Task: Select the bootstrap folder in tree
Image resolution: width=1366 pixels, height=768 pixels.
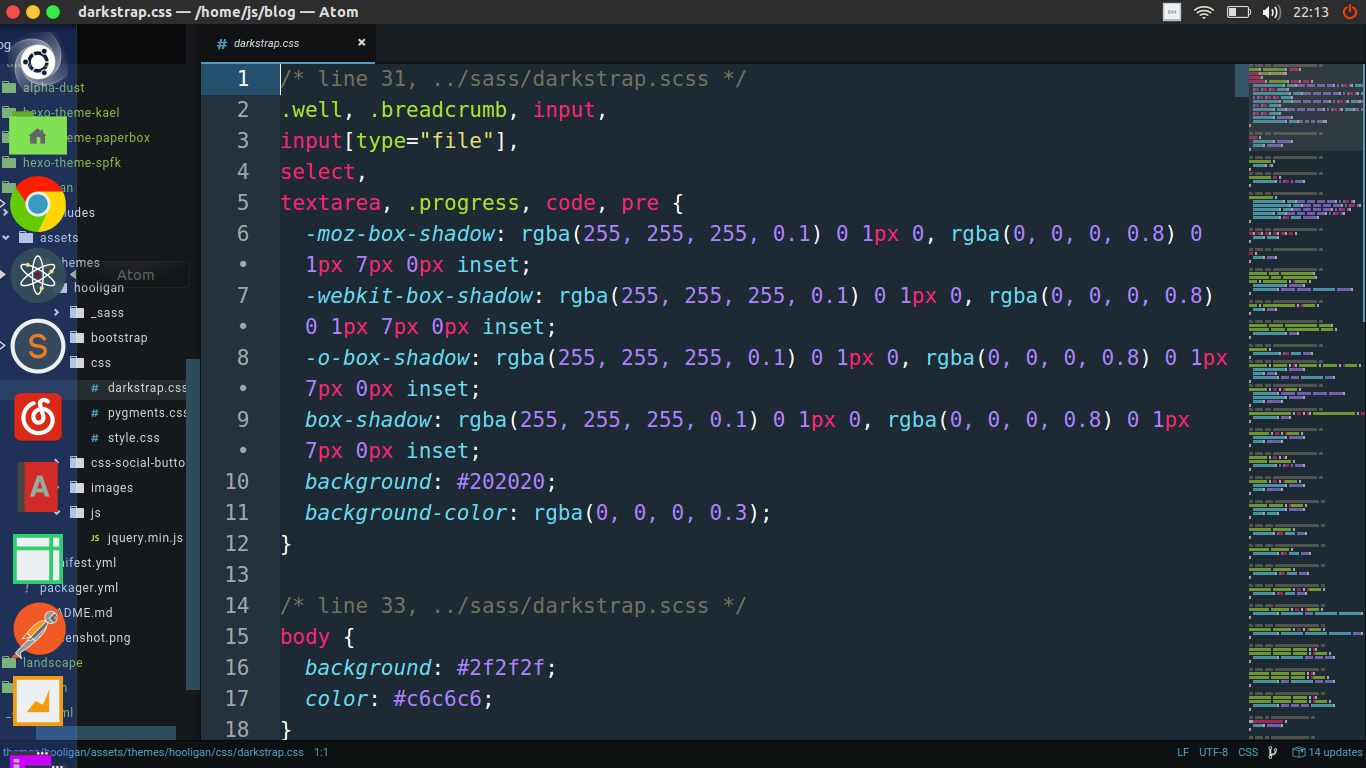Action: tap(119, 338)
